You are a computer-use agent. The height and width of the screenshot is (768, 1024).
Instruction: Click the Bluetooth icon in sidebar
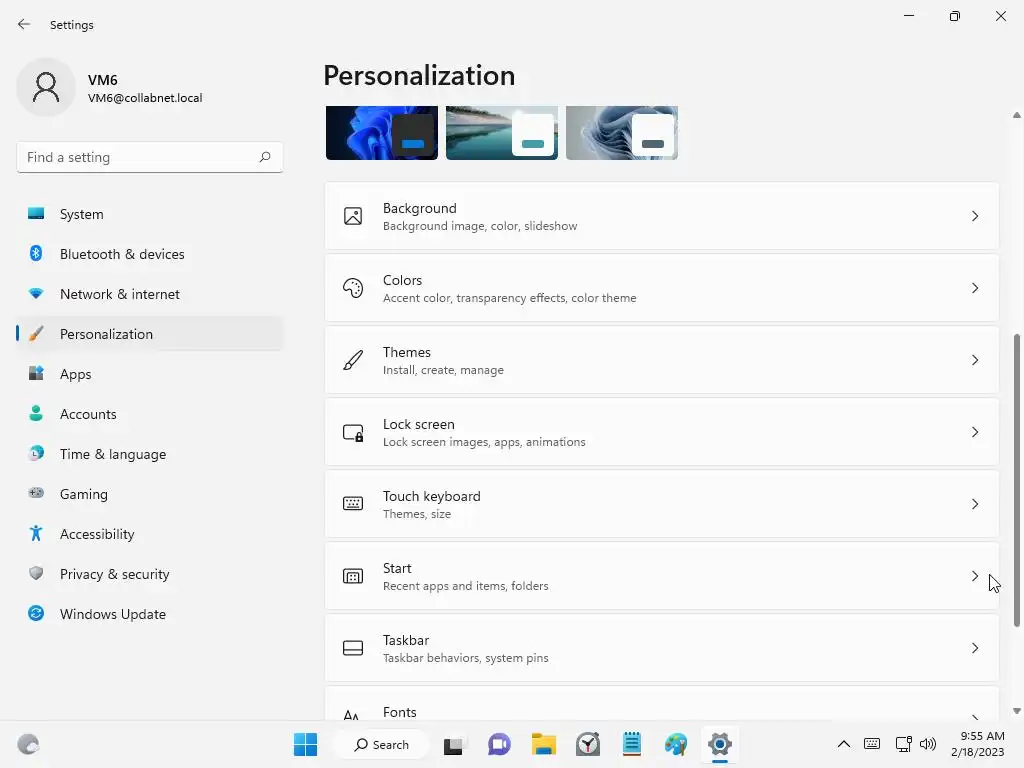(36, 253)
